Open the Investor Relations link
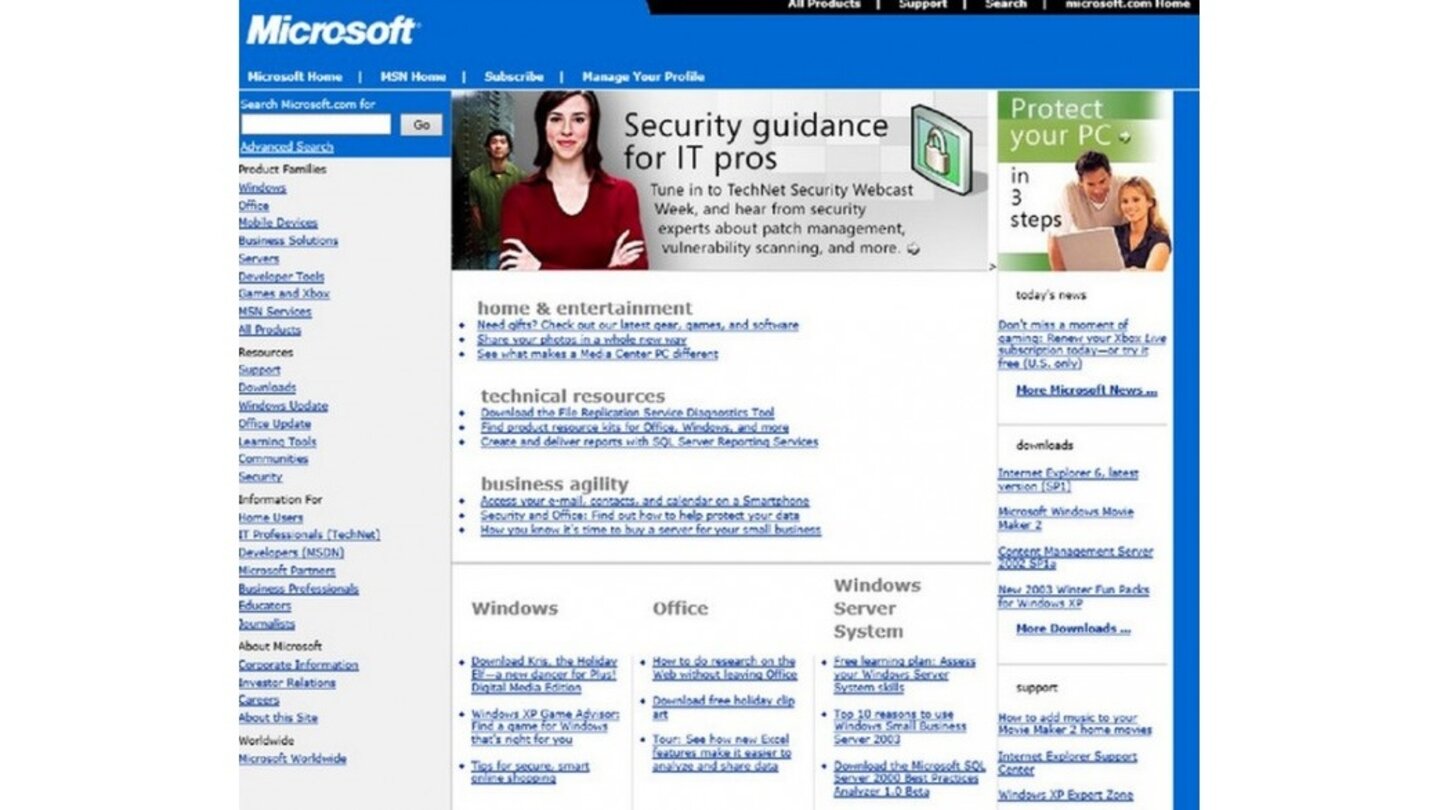Screen dimensions: 1440x810 [x=287, y=683]
